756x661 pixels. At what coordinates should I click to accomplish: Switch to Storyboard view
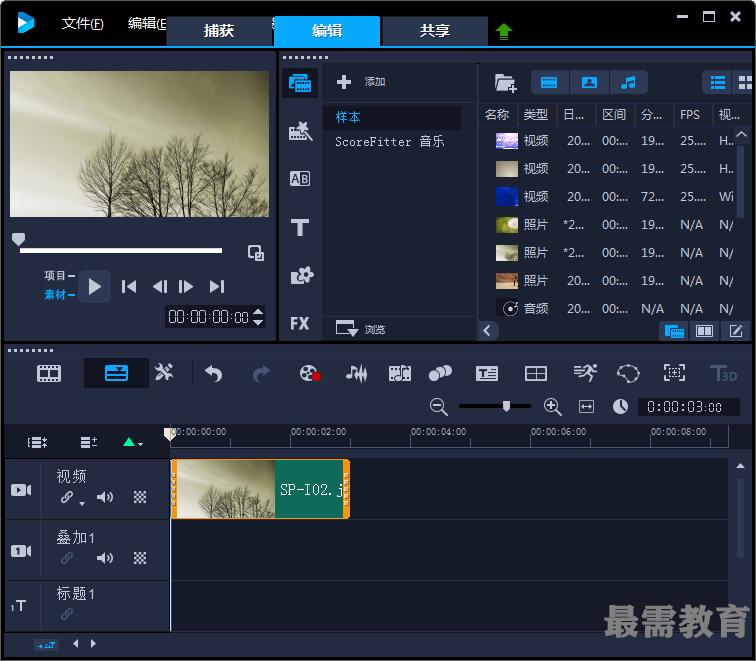coord(49,373)
